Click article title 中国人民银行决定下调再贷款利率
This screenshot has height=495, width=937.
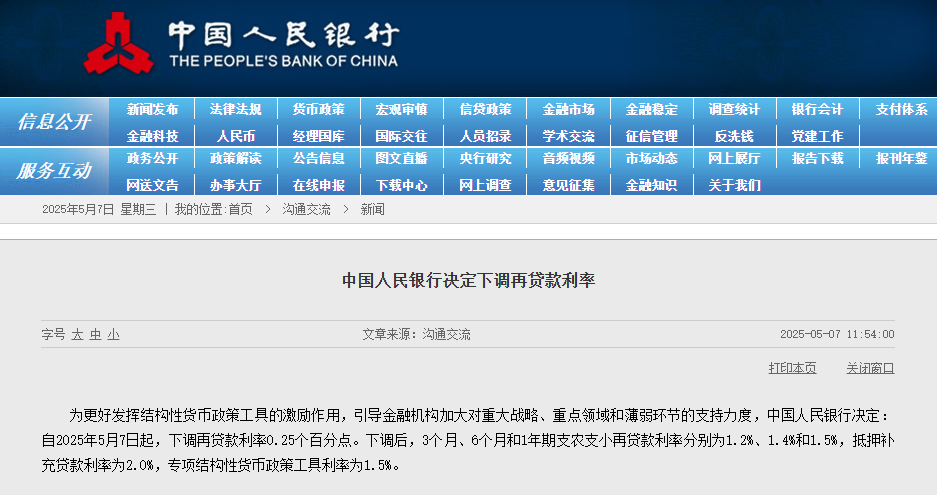pos(468,280)
